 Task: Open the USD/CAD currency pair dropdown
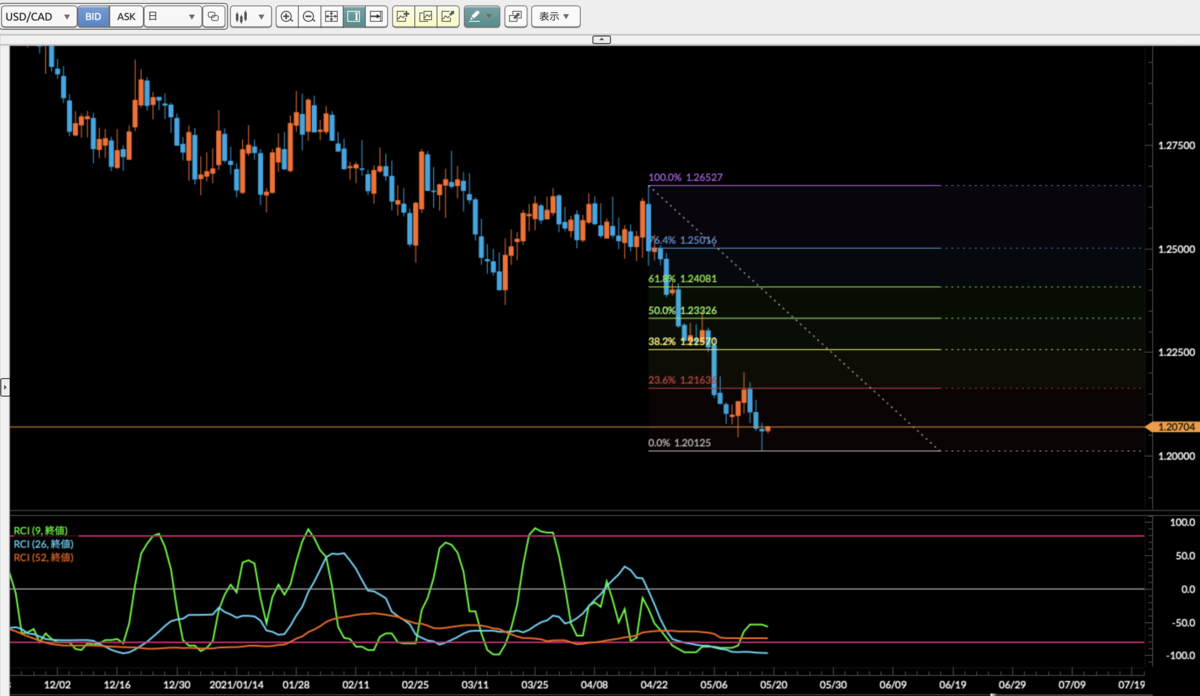click(38, 17)
